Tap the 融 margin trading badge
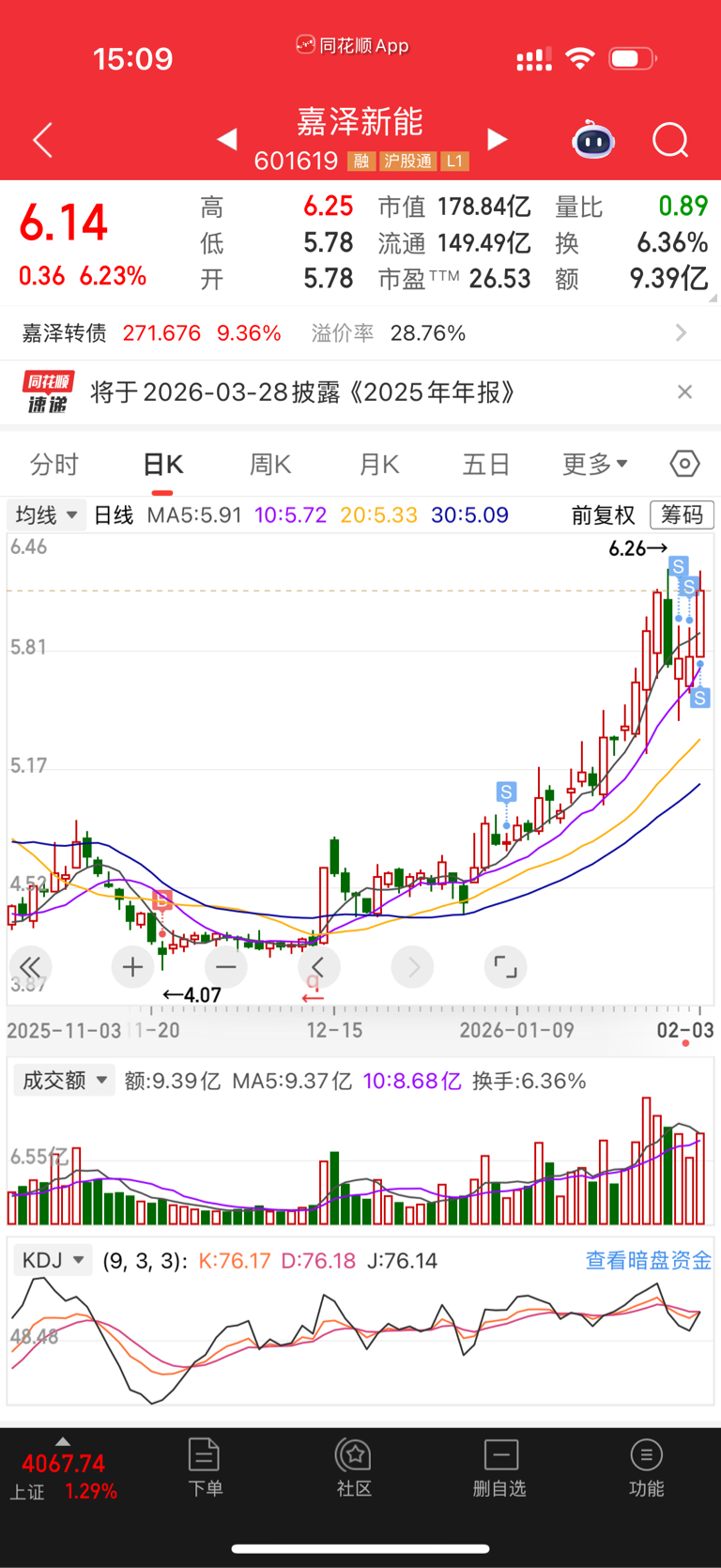721x1568 pixels. pos(361,161)
